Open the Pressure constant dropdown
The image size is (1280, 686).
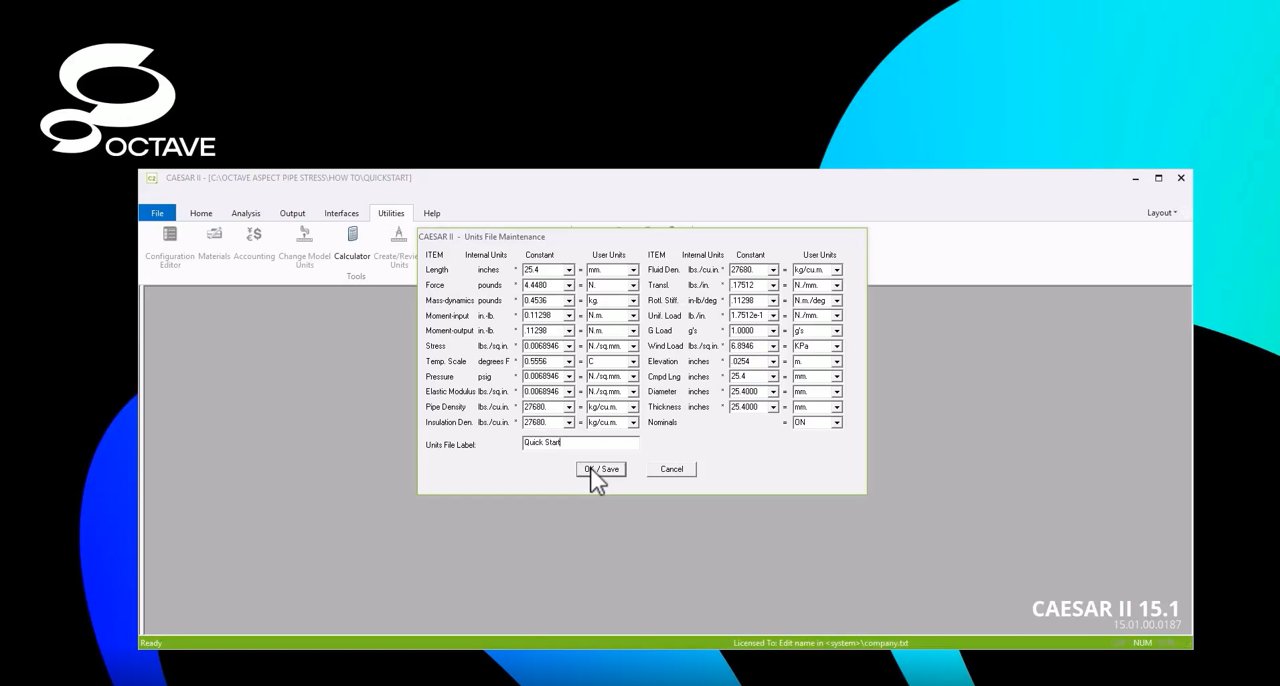(569, 376)
